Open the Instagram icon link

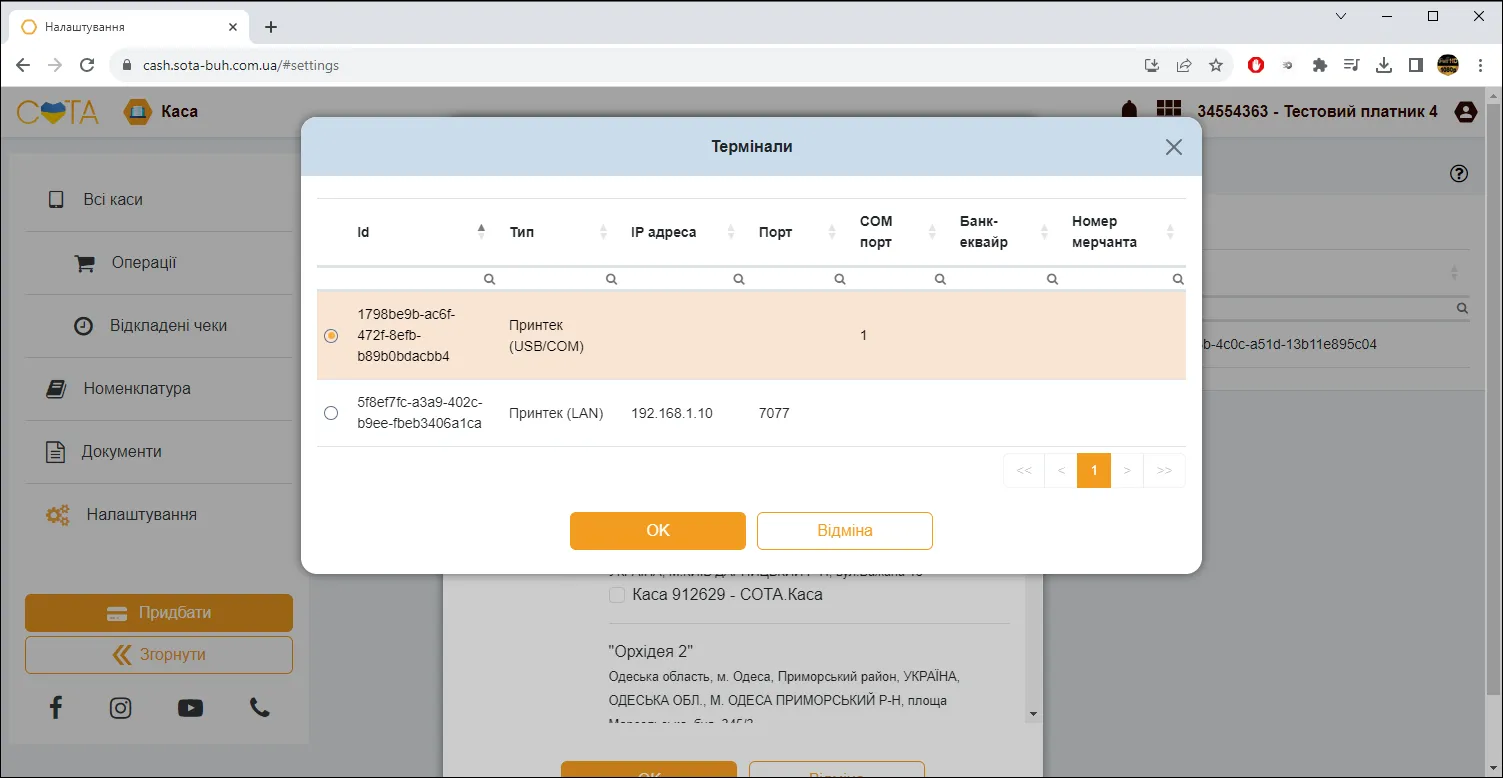tap(121, 708)
